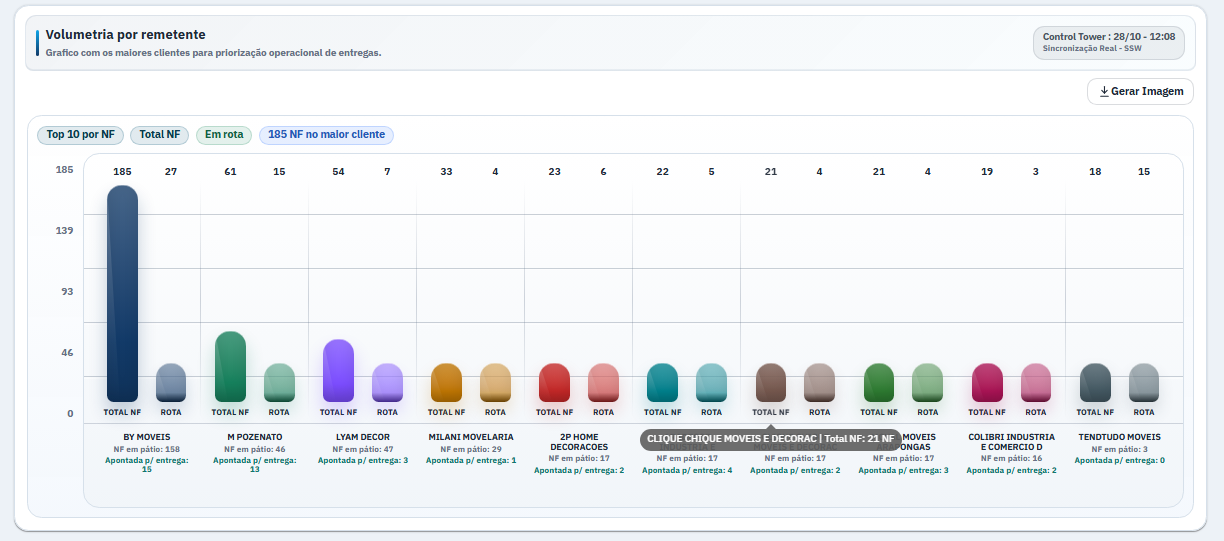Click the TENDTUDO MOVEIS Rota bar
The height and width of the screenshot is (541, 1224).
pos(1144,383)
